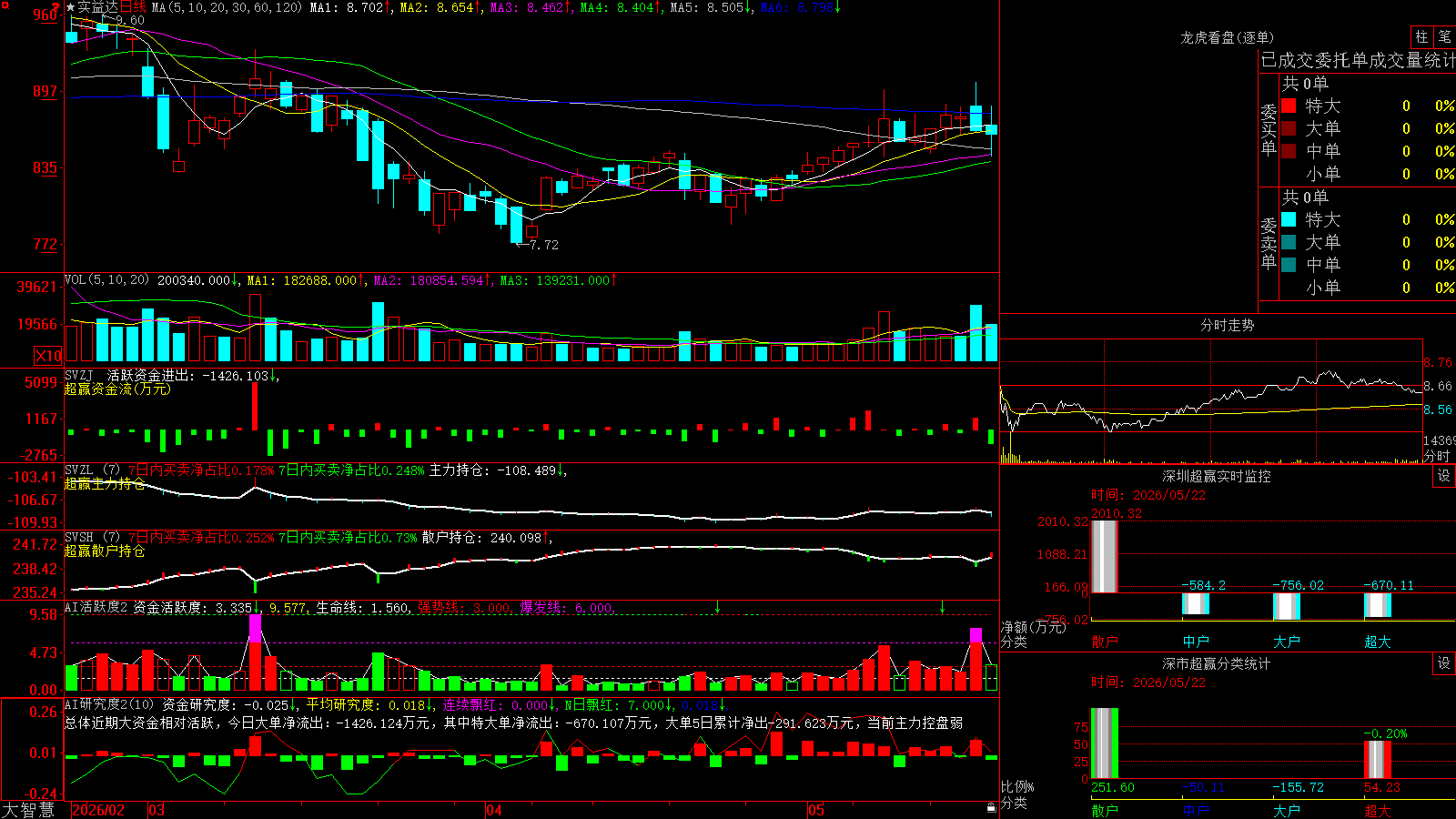Click the MA(5,10,20,30,60,120) indicator label
The height and width of the screenshot is (819, 1456).
227,7
